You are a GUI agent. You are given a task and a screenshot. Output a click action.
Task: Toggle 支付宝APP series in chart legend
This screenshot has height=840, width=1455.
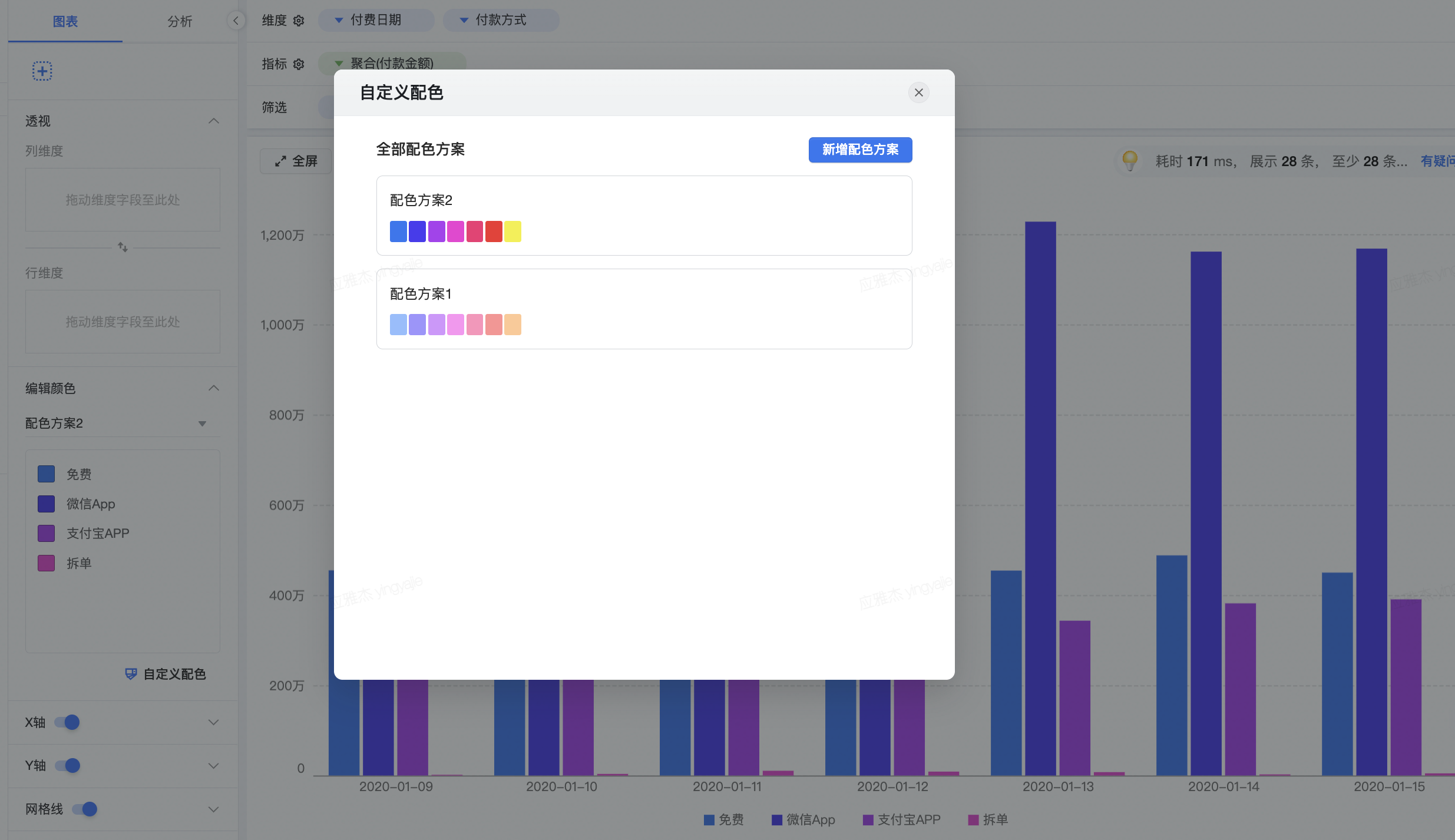click(x=901, y=819)
